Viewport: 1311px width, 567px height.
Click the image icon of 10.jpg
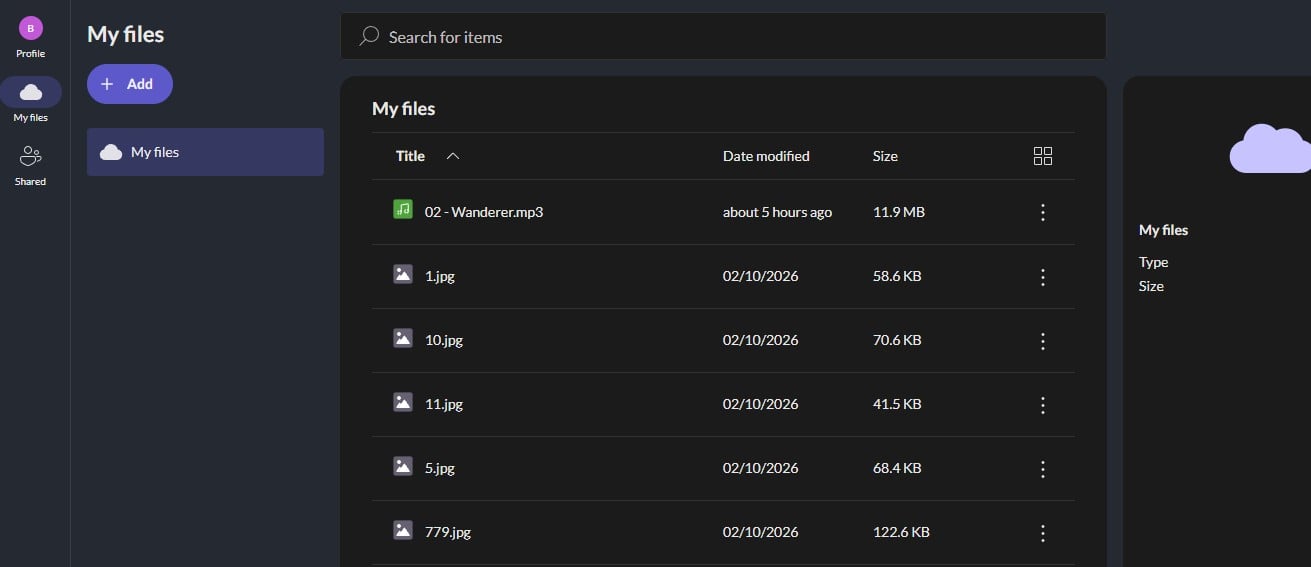(403, 338)
